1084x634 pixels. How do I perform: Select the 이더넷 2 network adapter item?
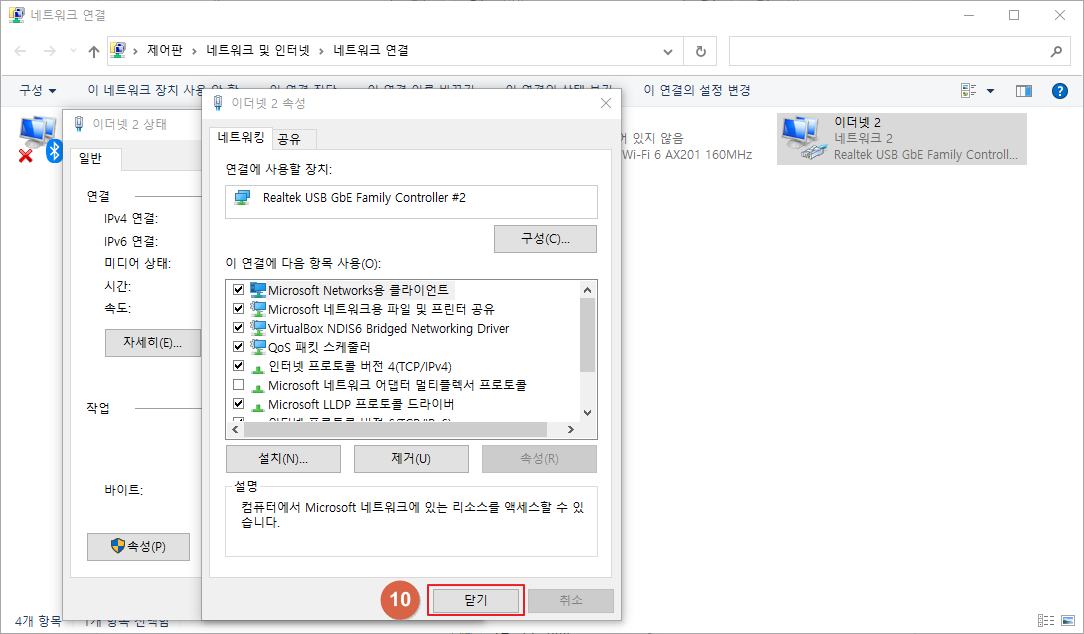(901, 139)
